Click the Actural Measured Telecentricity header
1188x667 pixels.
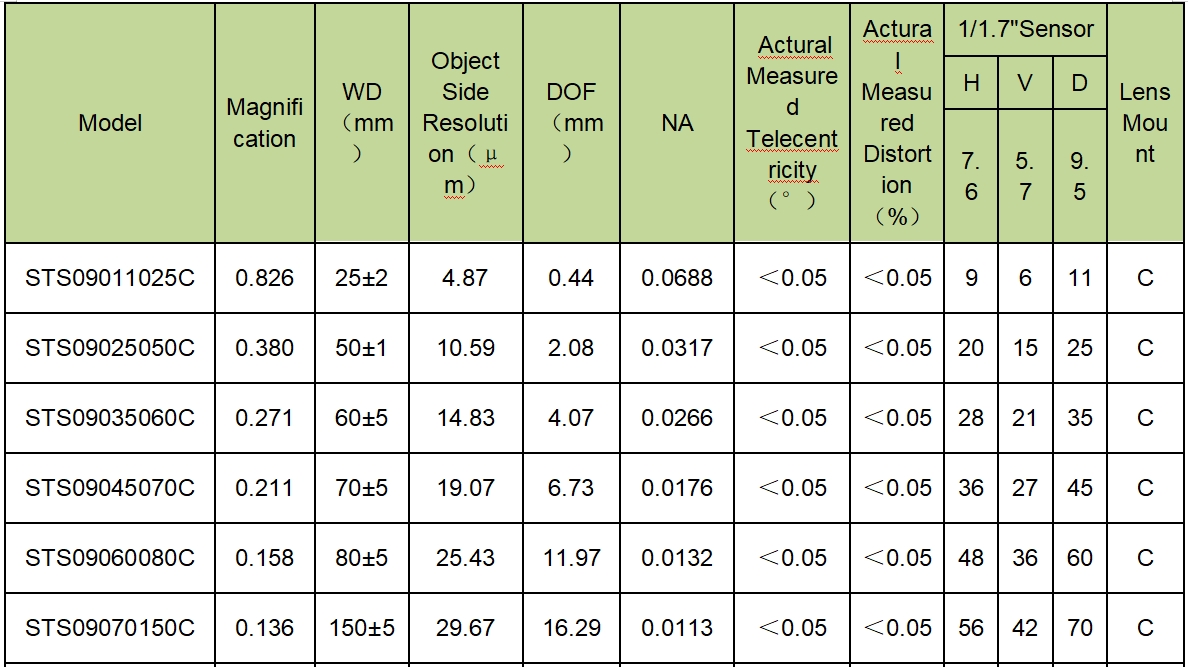tap(792, 123)
